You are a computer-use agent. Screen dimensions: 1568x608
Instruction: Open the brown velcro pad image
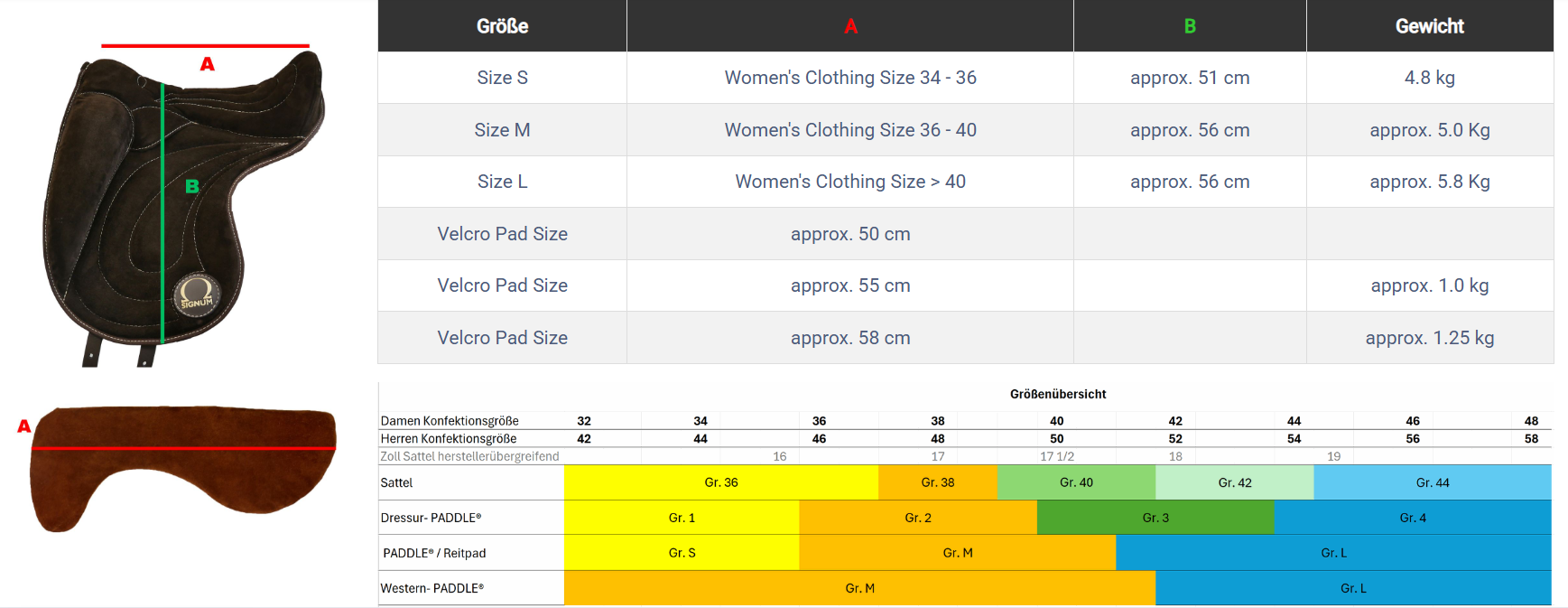(183, 467)
